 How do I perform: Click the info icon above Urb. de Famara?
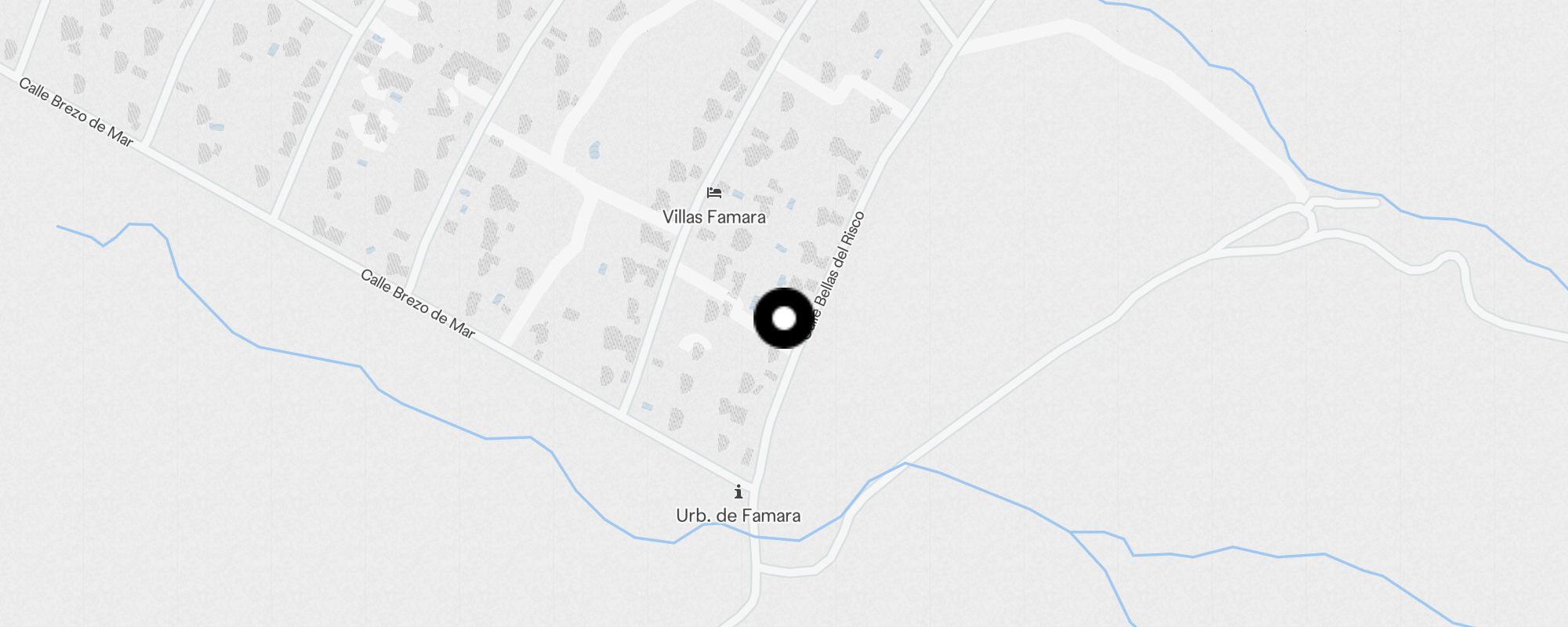739,492
